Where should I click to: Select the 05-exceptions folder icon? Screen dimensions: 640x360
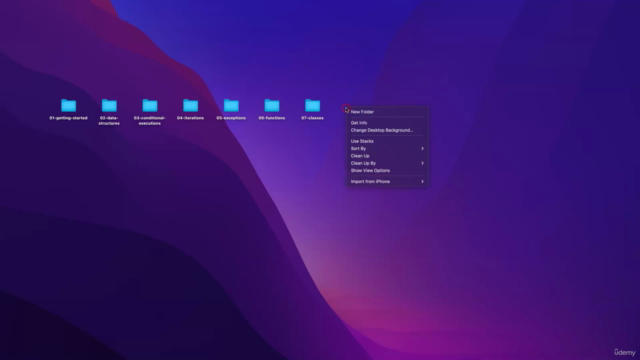click(x=231, y=105)
